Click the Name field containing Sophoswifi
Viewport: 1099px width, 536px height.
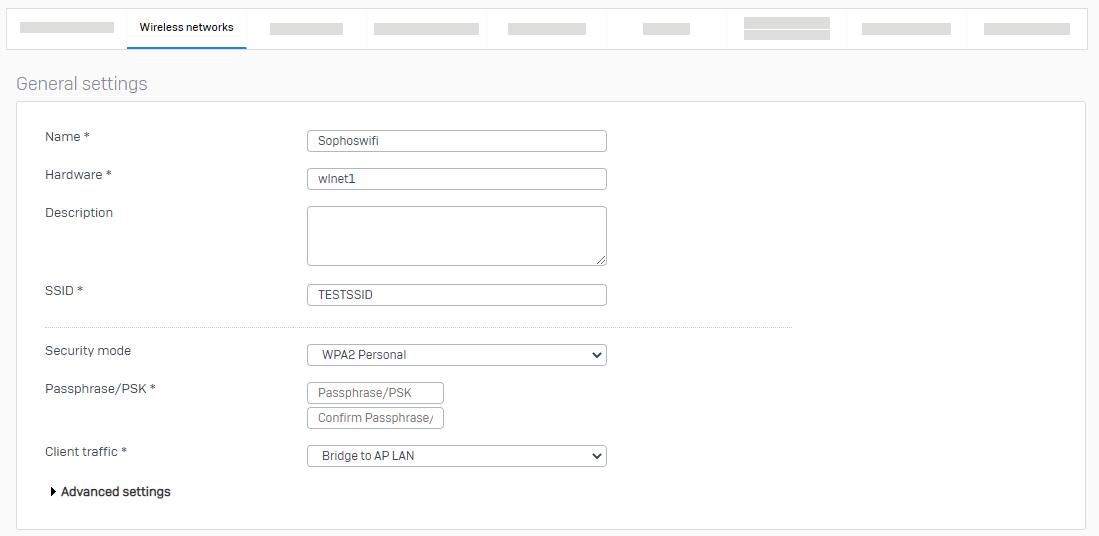456,141
